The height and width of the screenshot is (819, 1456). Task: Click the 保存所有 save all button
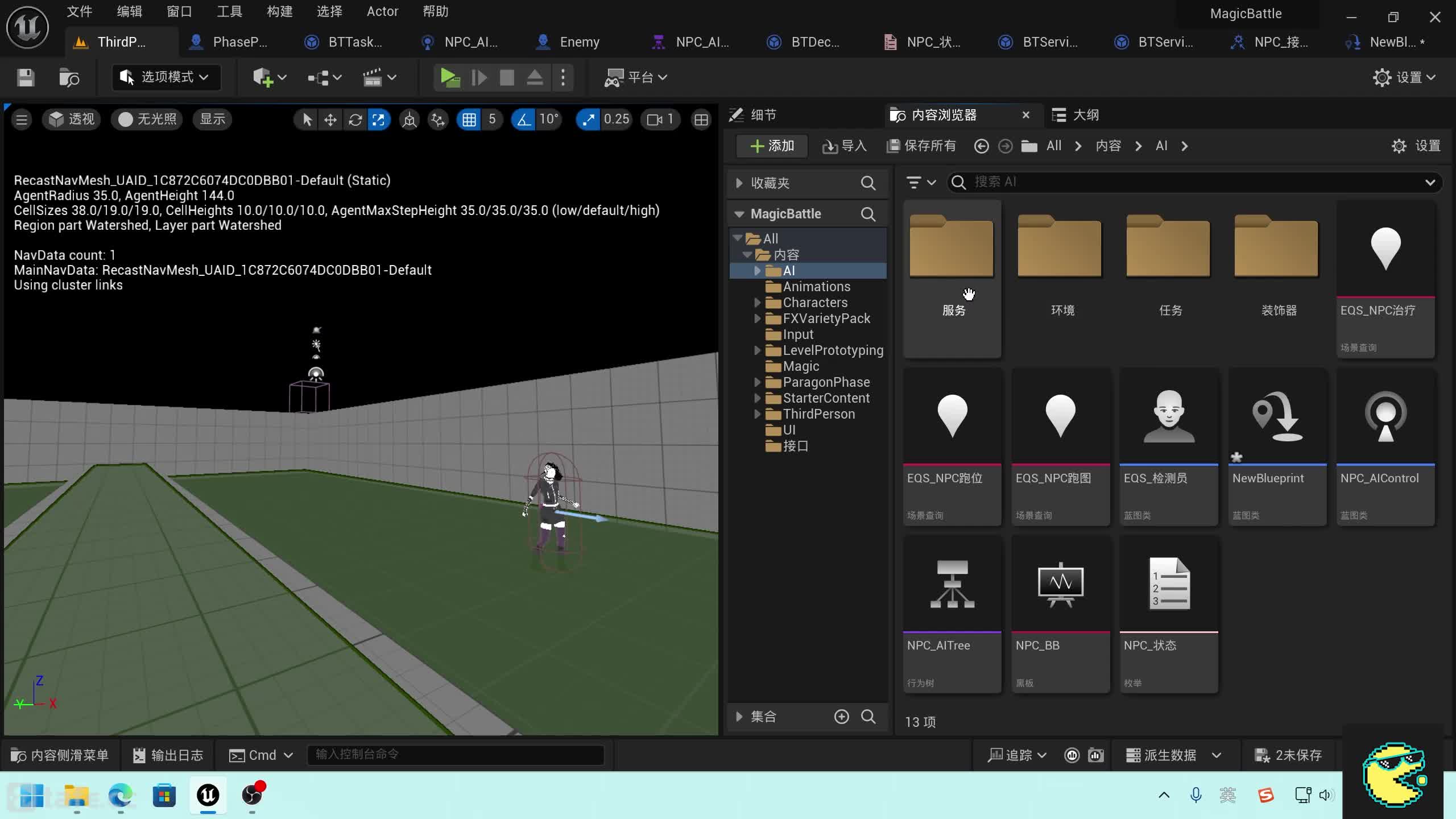921,146
